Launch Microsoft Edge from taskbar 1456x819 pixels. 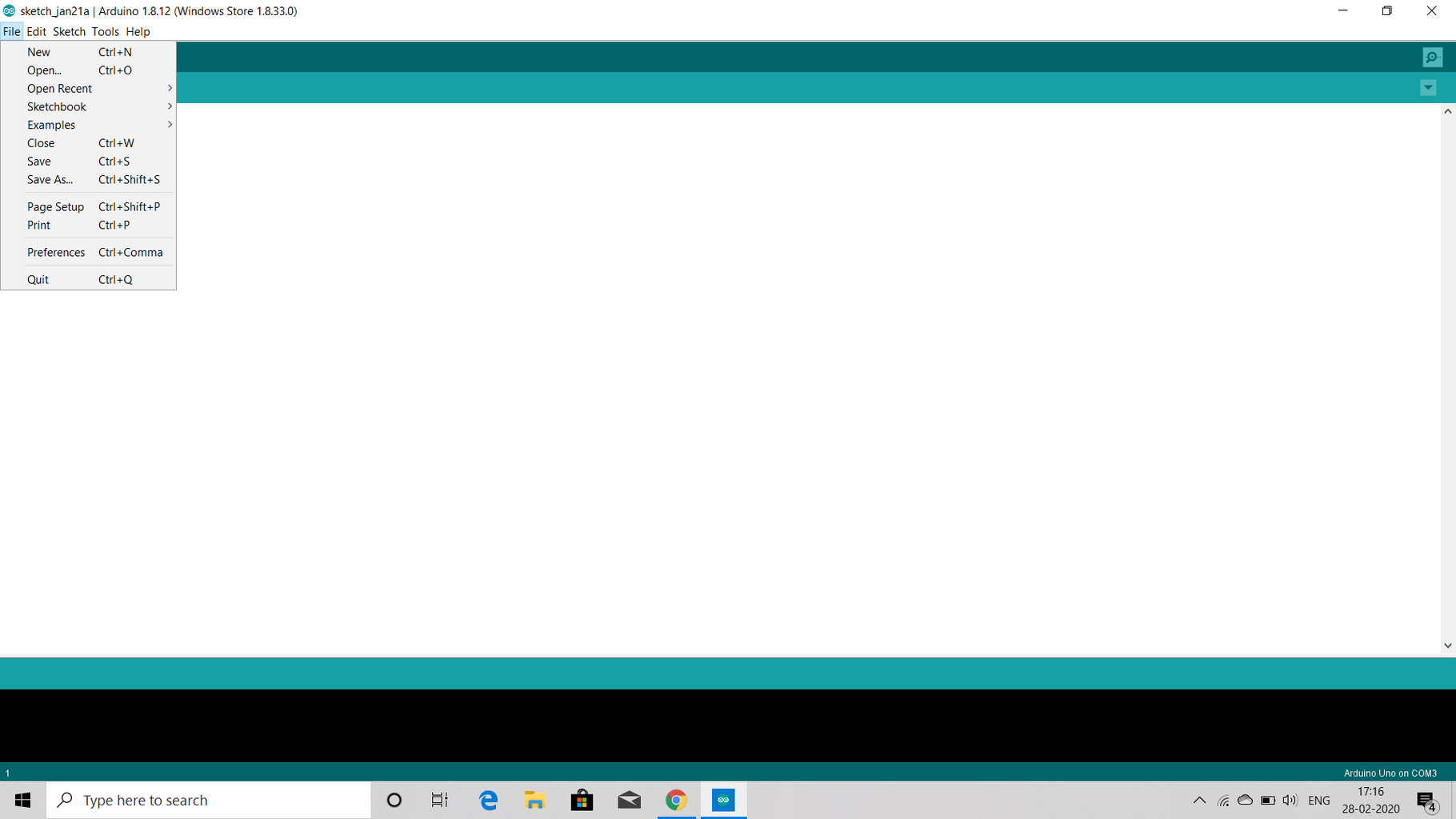tap(488, 800)
